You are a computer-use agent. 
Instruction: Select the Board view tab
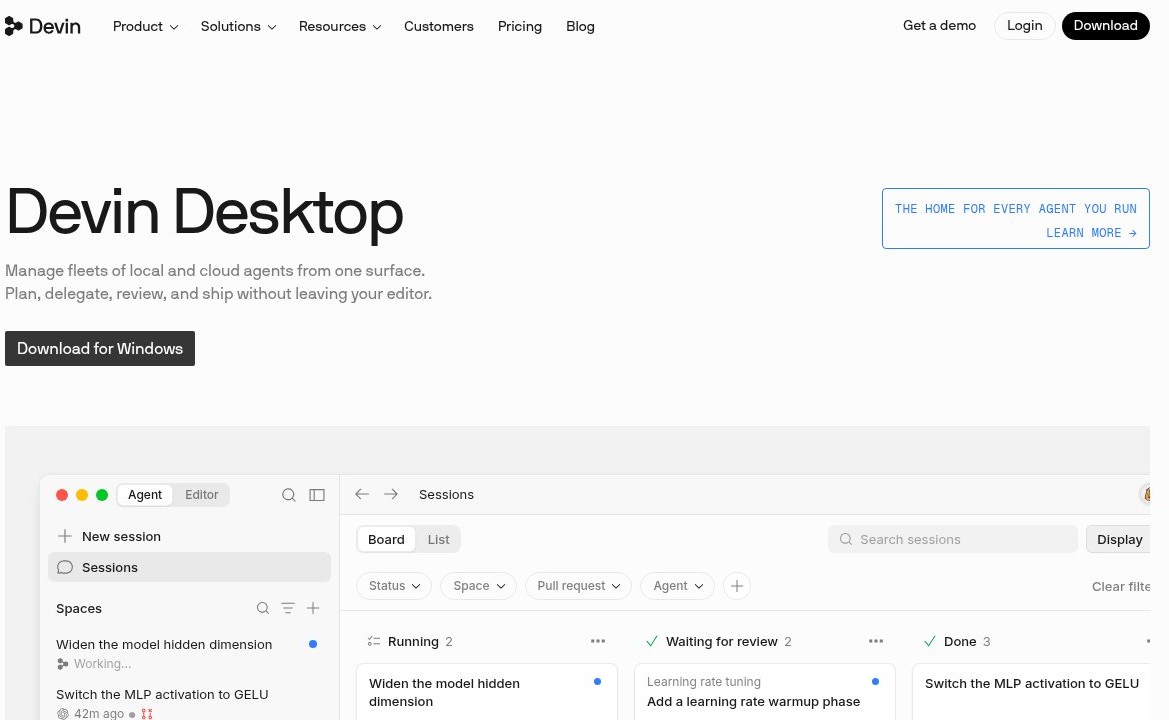pyautogui.click(x=386, y=540)
